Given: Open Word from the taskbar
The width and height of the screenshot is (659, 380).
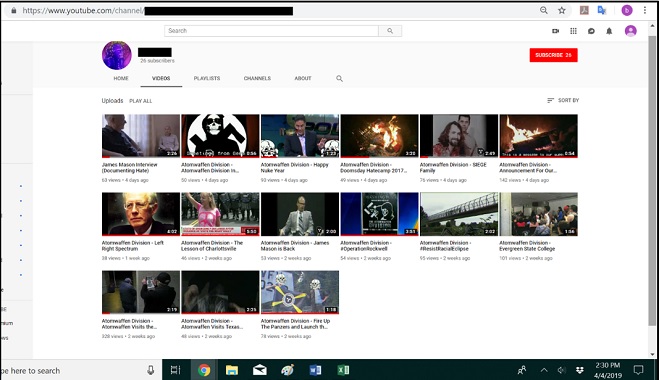Looking at the screenshot, I should coord(315,370).
